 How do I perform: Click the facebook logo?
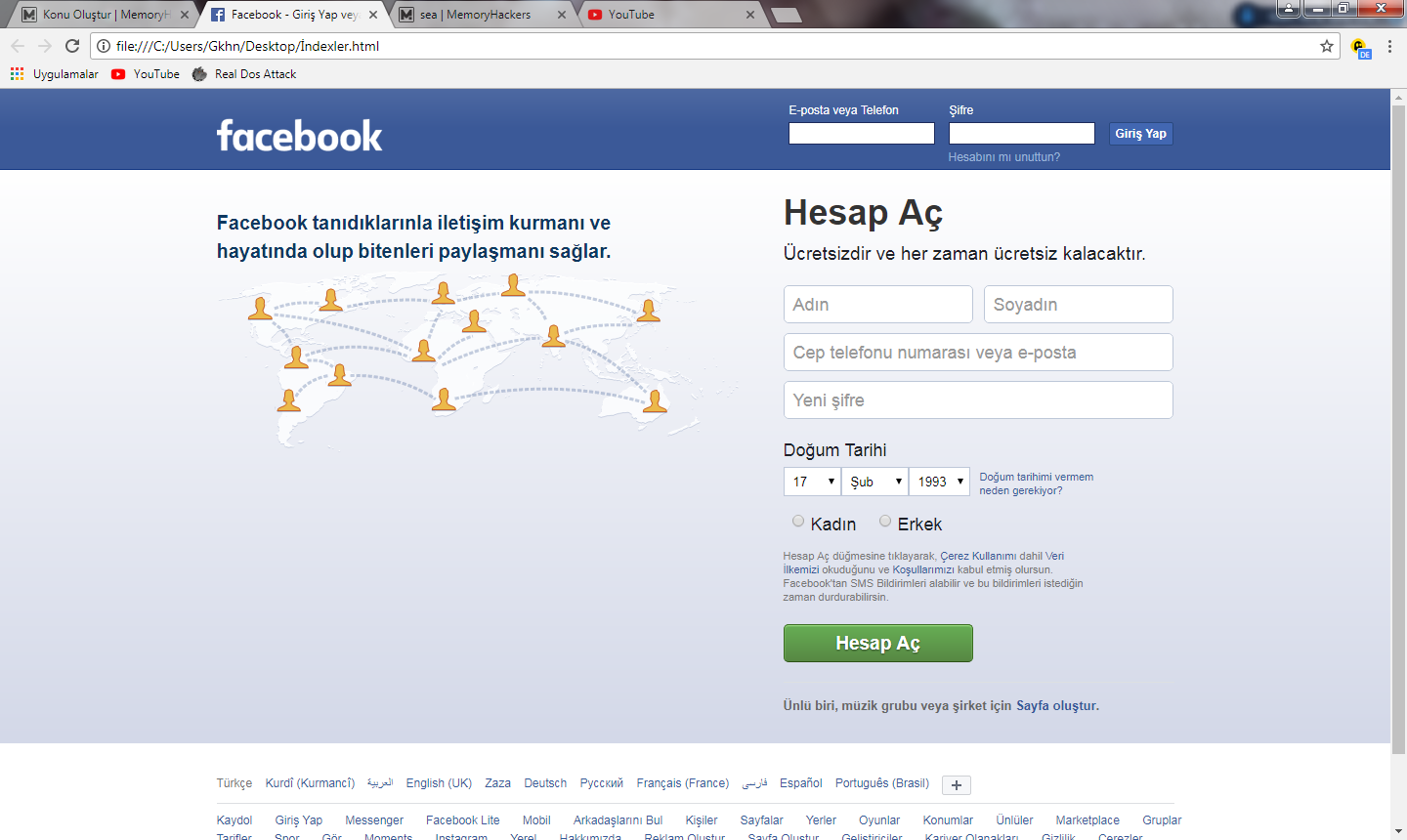pyautogui.click(x=299, y=135)
